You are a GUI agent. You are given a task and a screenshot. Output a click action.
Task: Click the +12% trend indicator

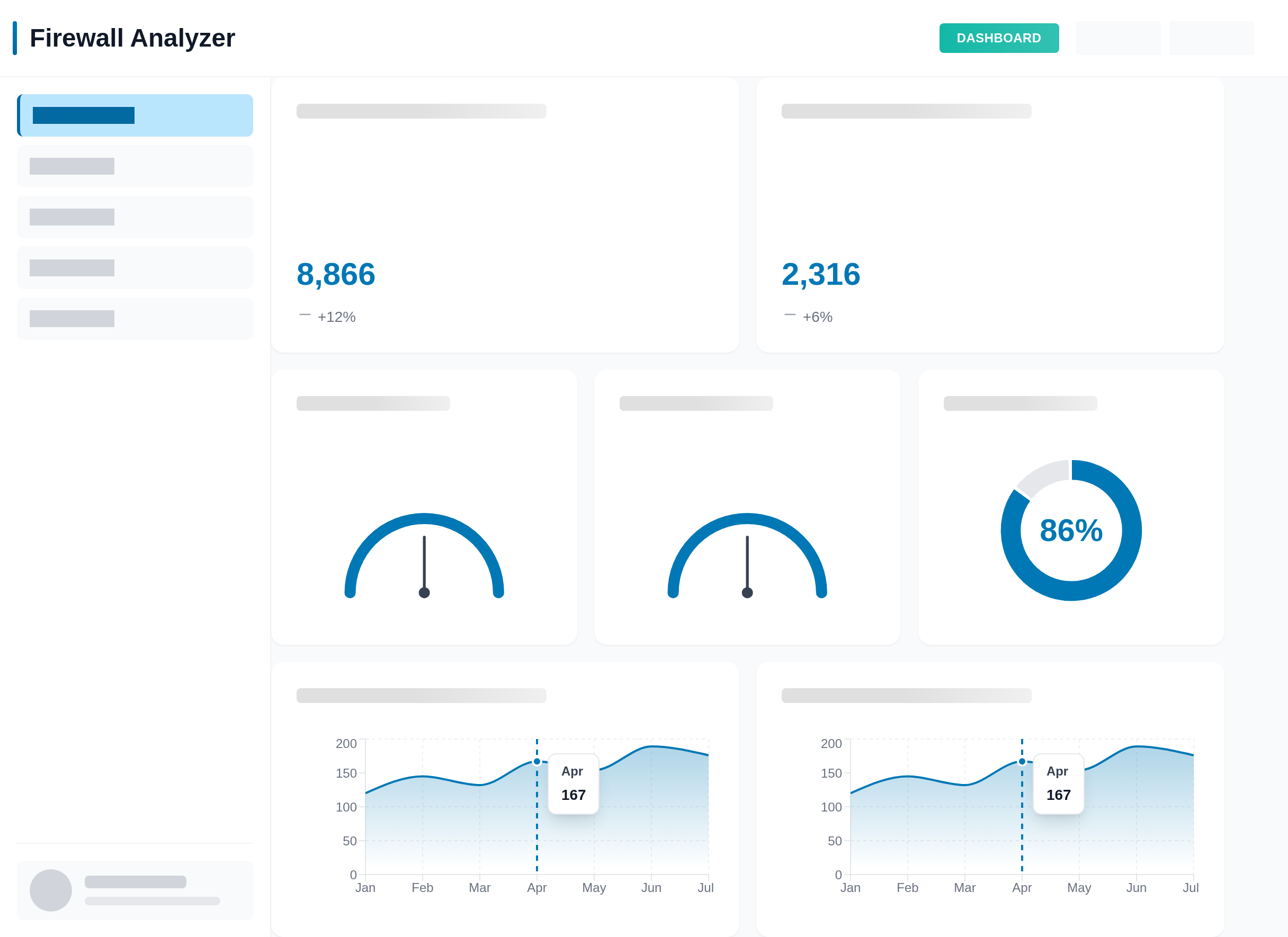coord(336,317)
